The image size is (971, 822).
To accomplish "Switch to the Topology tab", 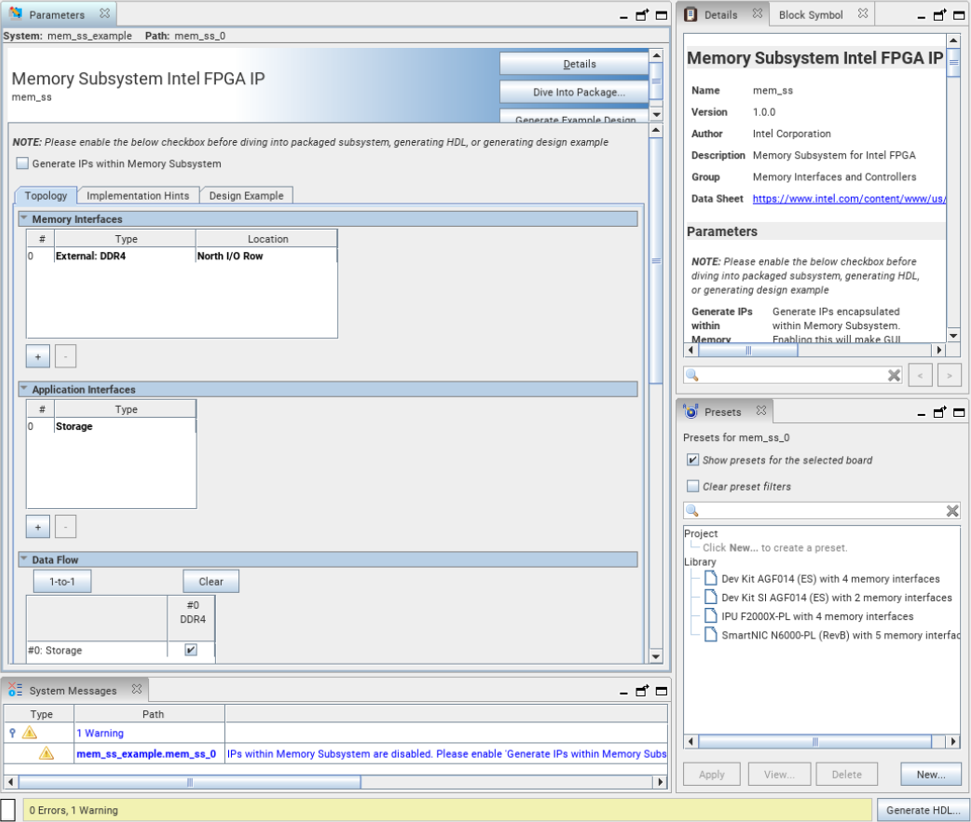I will [x=46, y=195].
